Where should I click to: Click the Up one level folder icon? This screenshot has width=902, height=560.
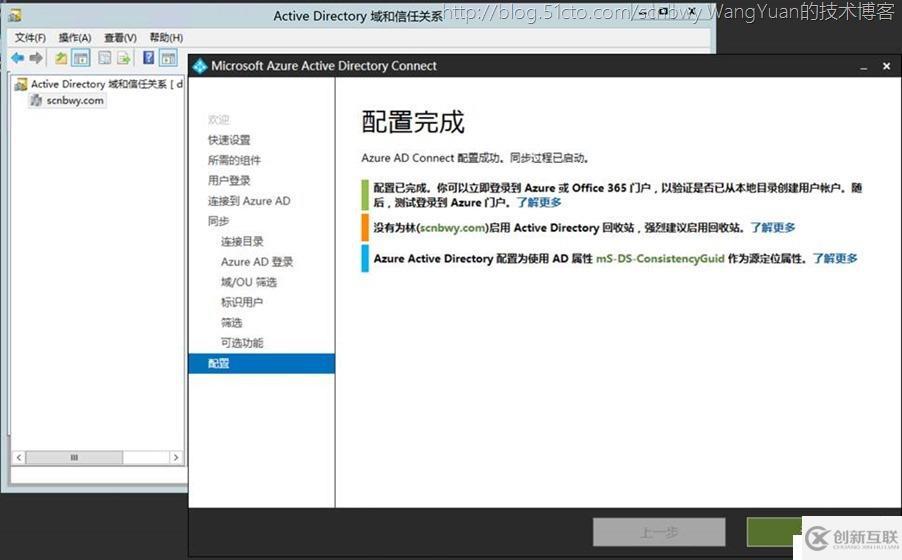[x=61, y=58]
